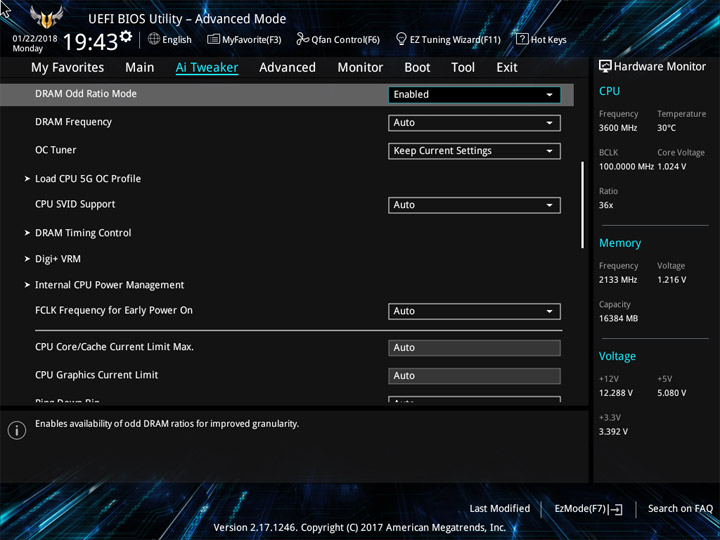Click the Voltage section heading
The image size is (720, 540).
pyautogui.click(x=617, y=356)
